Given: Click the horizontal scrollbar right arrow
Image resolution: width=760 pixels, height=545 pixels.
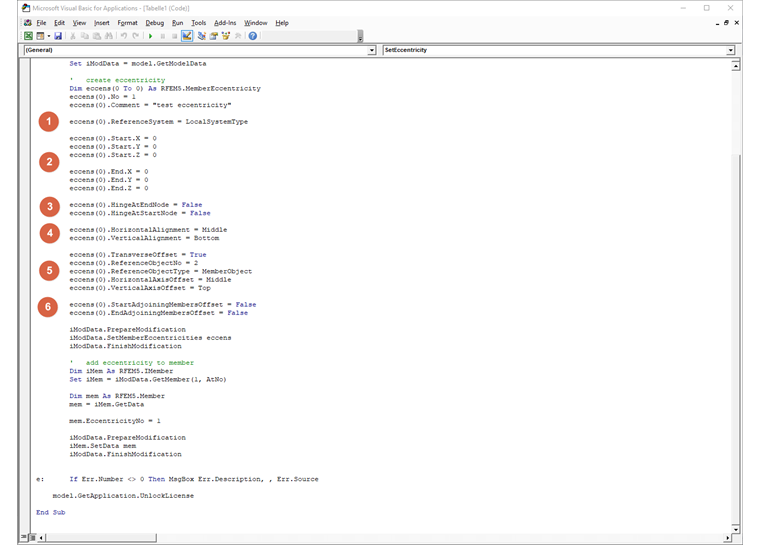Looking at the screenshot, I should 727,538.
